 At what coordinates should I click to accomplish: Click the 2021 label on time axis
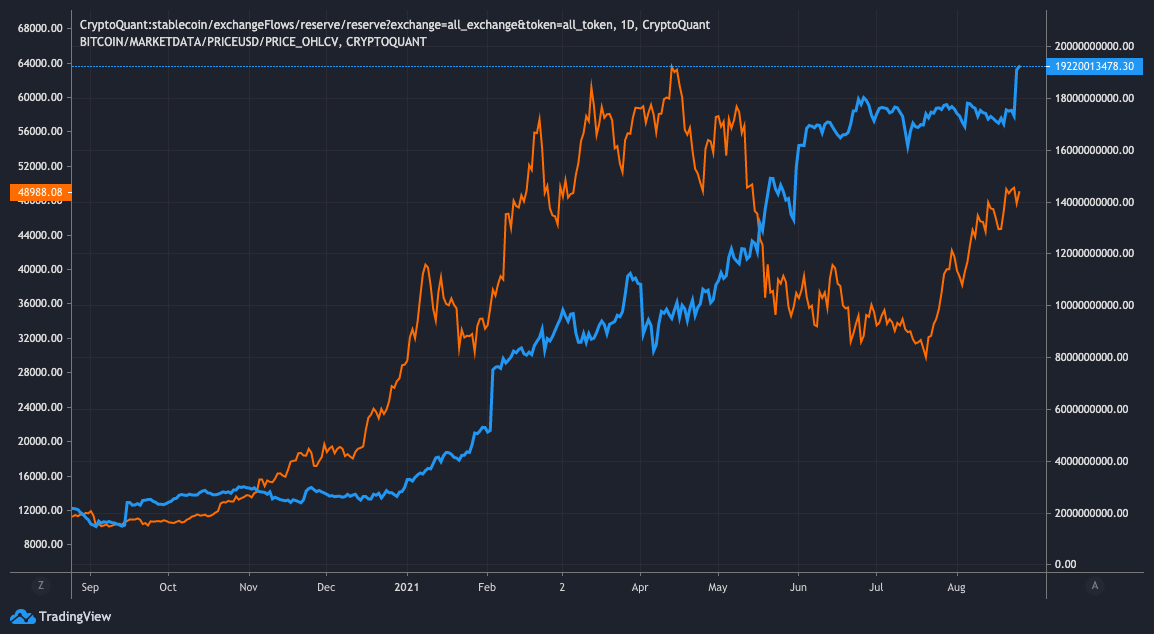tap(408, 586)
